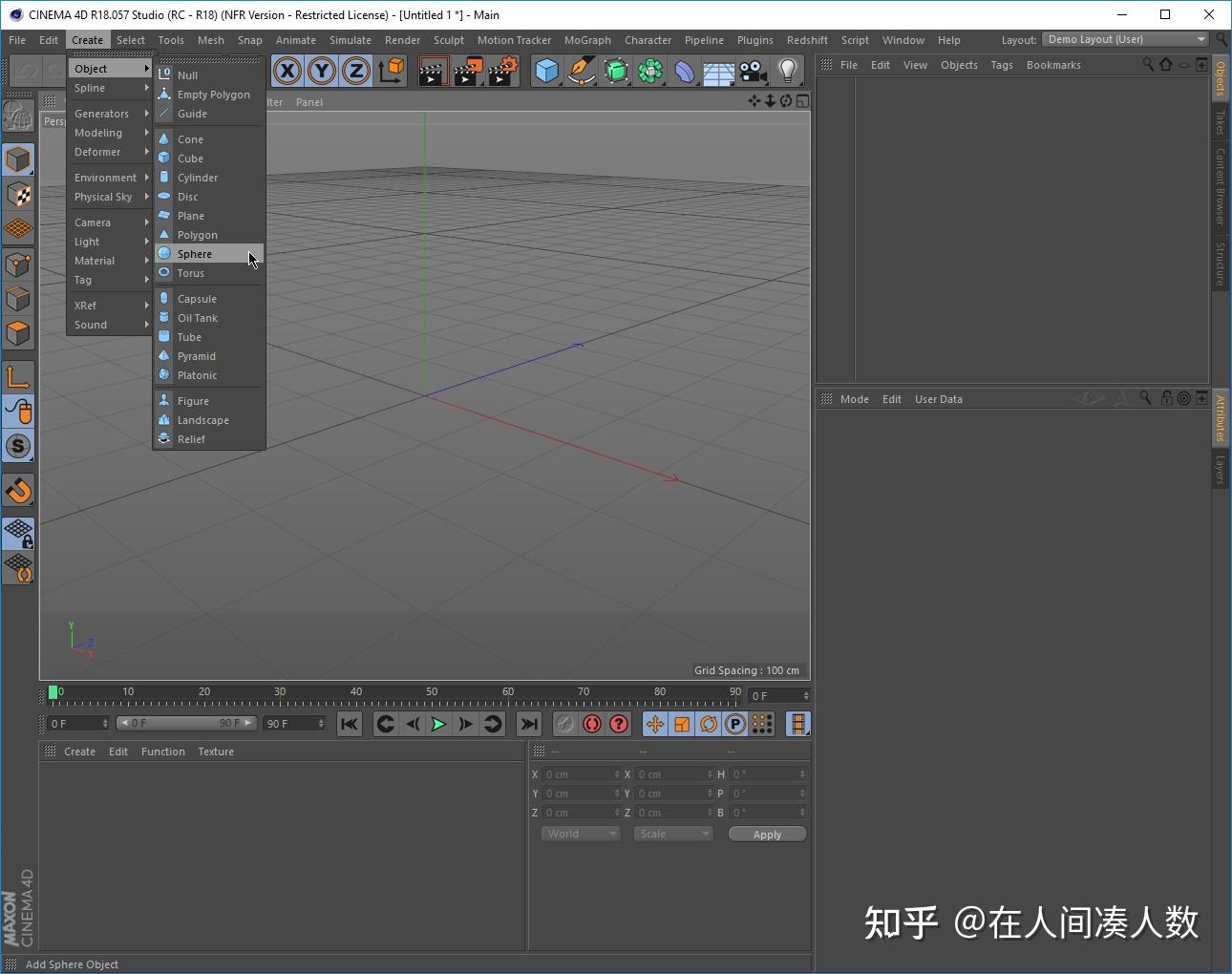Select the Sphere primitive from the menu
Viewport: 1232px width, 974px height.
(195, 253)
